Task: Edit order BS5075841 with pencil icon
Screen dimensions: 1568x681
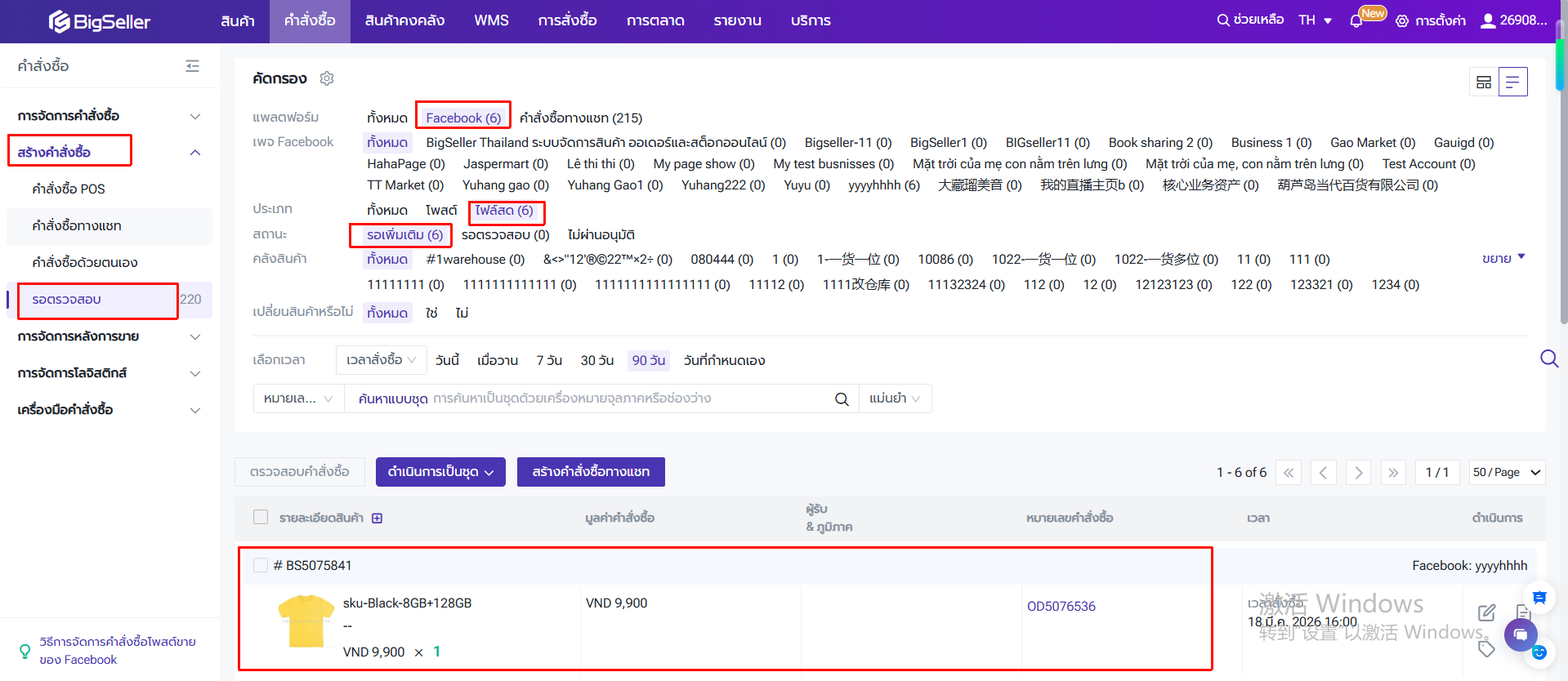Action: (1486, 612)
